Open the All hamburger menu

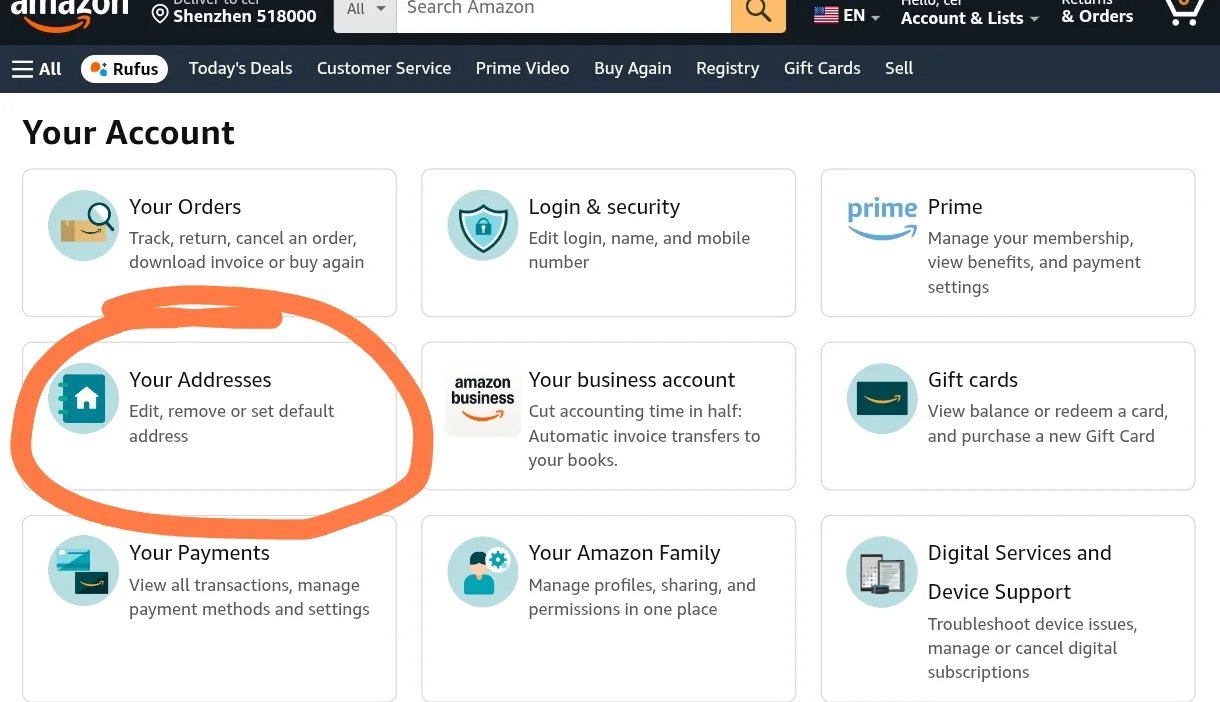[37, 69]
